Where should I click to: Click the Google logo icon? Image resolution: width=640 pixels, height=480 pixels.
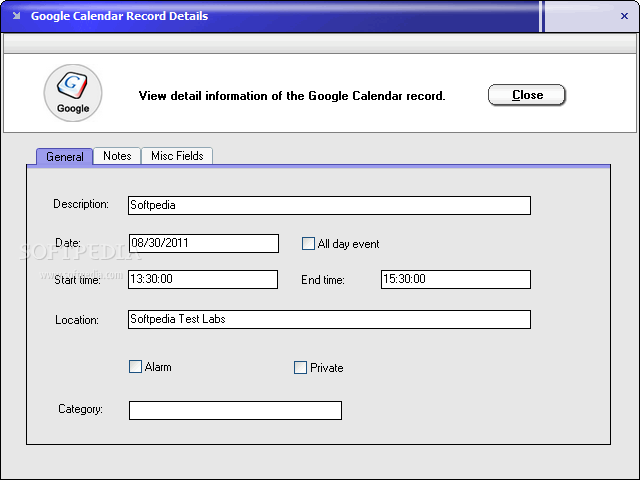point(73,93)
